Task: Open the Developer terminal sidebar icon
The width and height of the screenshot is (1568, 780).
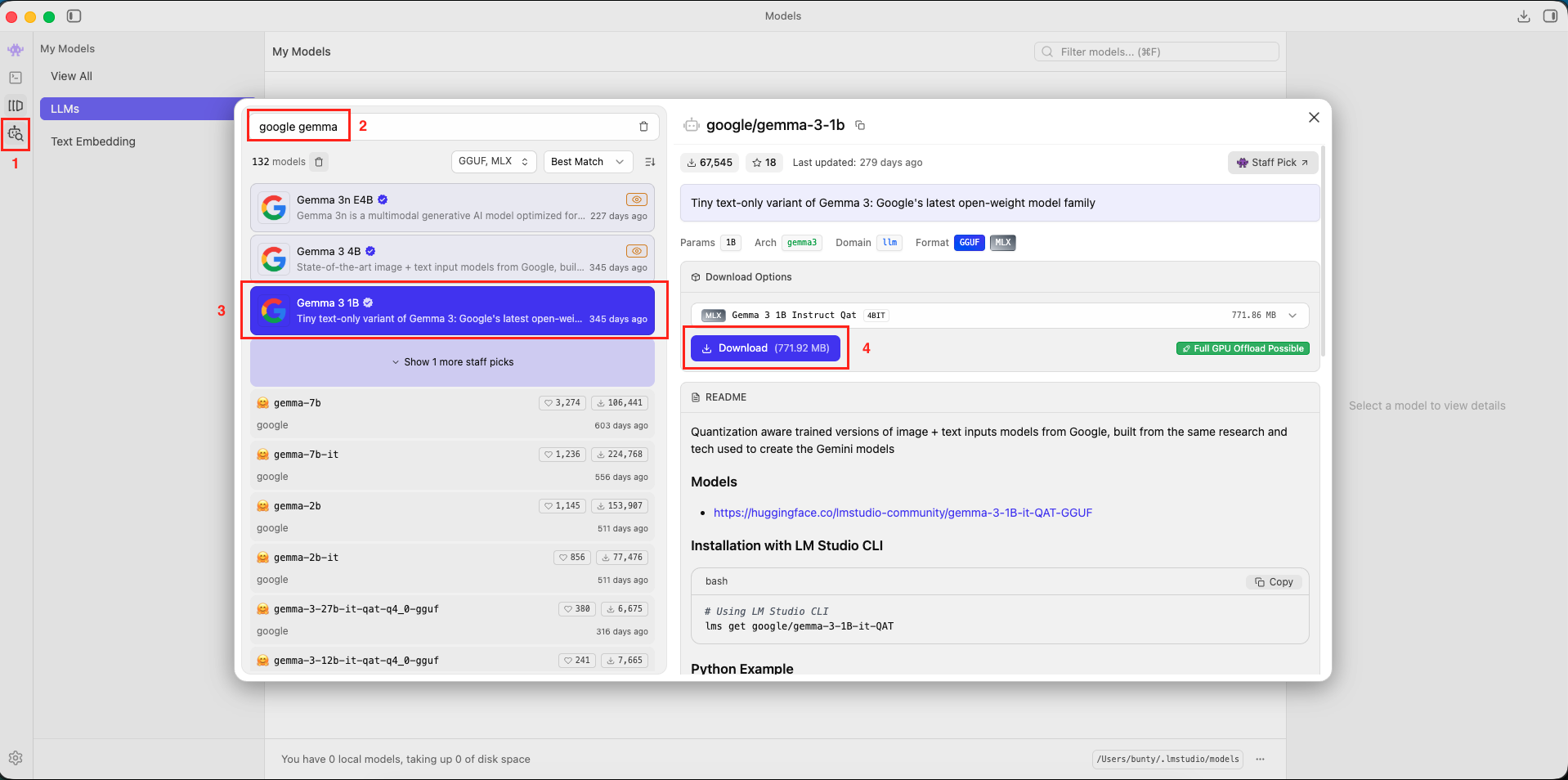Action: point(16,78)
